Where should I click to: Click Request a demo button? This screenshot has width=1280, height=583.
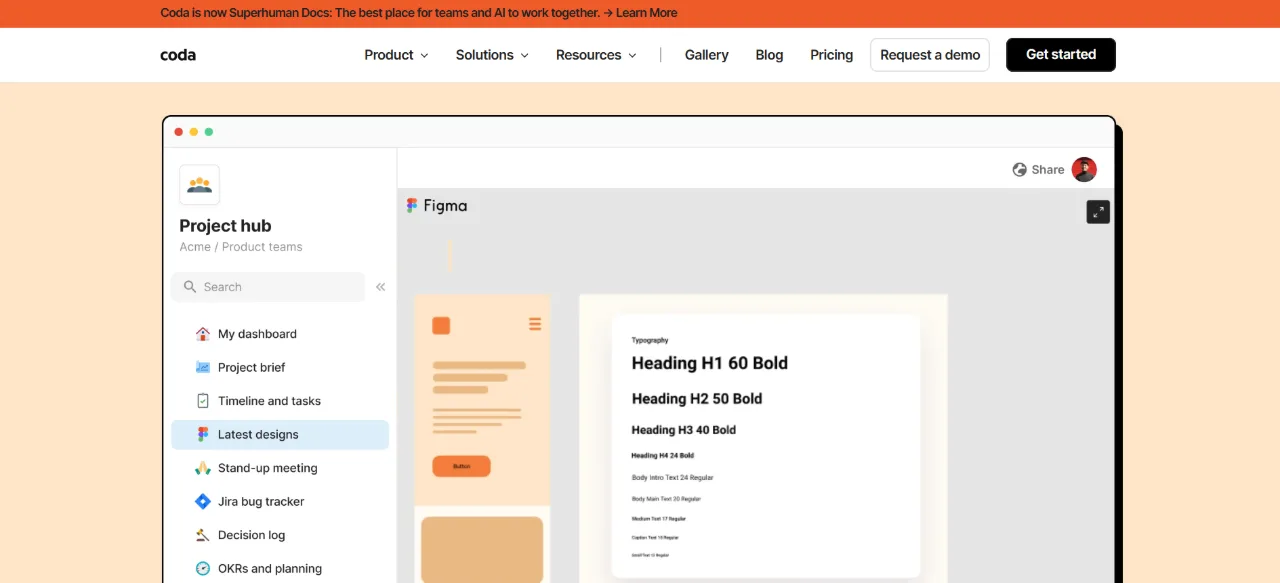pos(930,55)
